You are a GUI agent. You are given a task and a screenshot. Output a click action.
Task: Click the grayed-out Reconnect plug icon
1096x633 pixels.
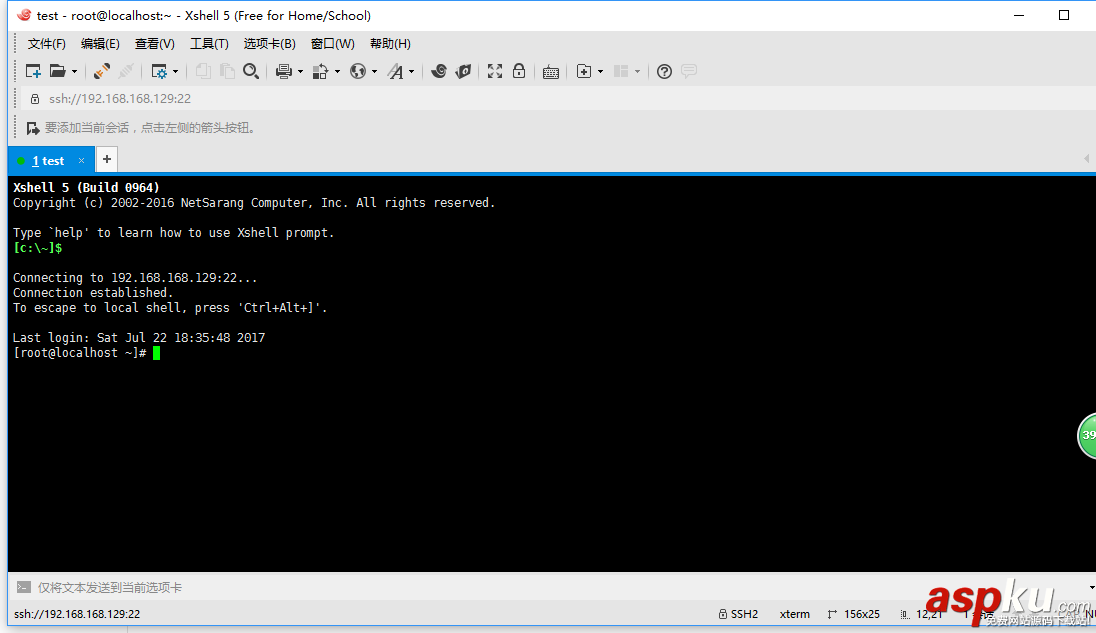point(126,71)
